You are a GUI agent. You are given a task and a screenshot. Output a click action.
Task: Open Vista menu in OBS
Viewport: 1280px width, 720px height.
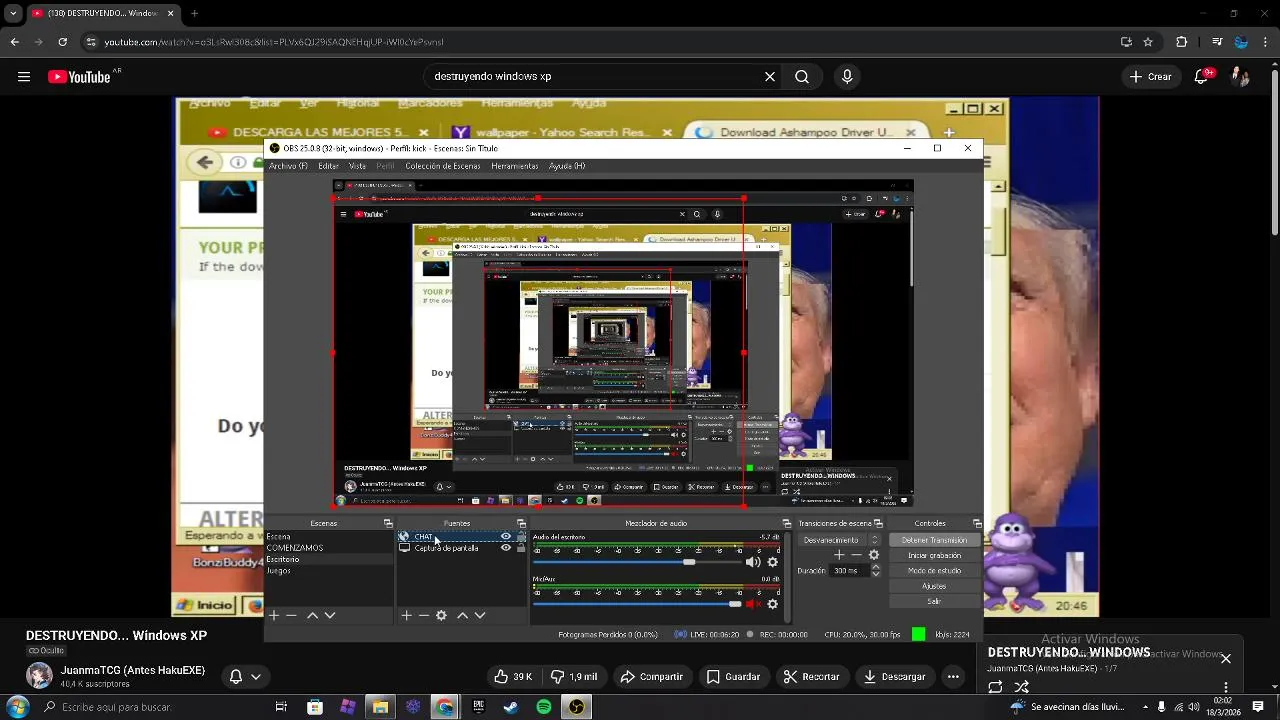[357, 166]
